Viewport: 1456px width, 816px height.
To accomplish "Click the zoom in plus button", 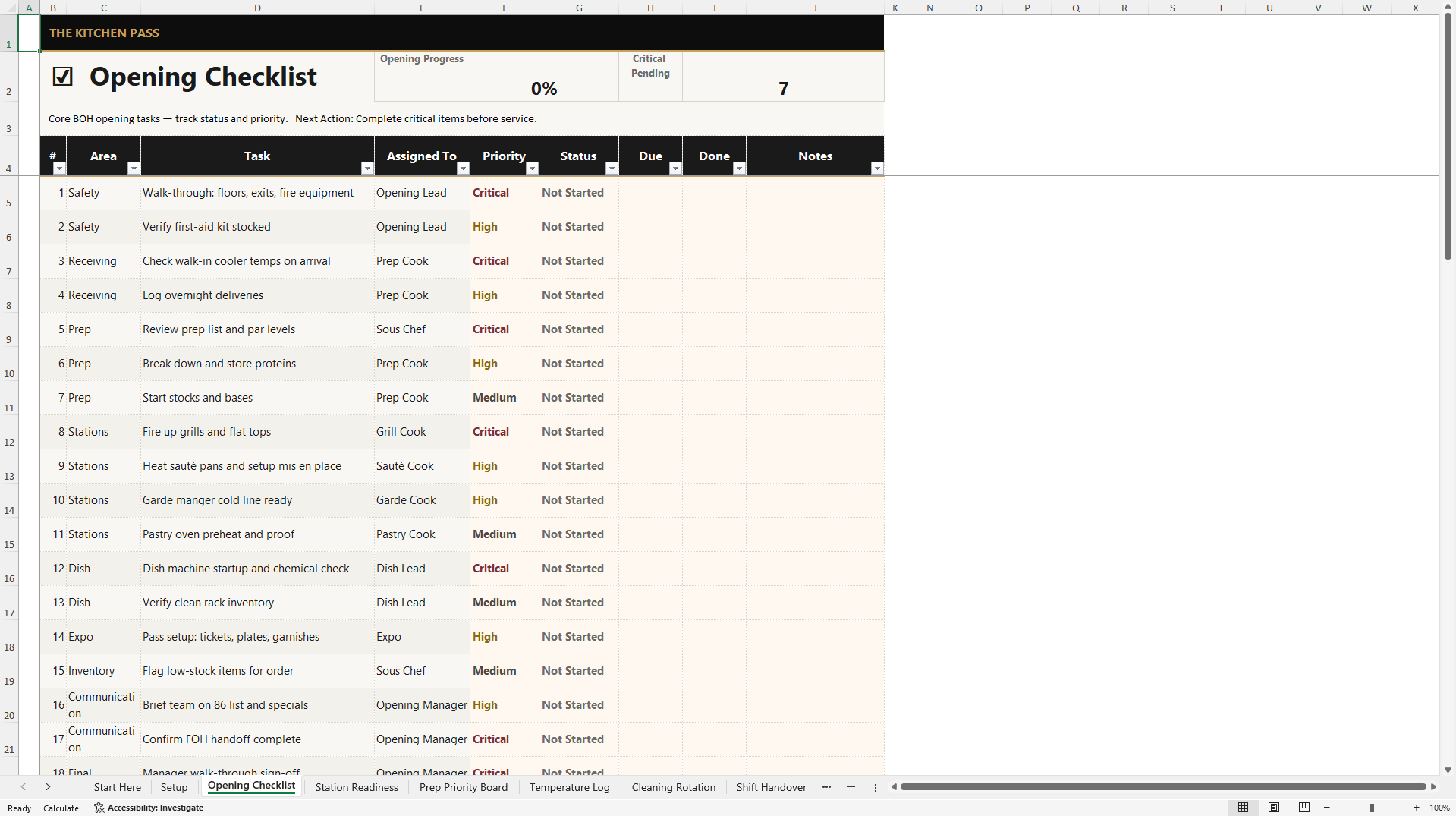I will (1416, 808).
